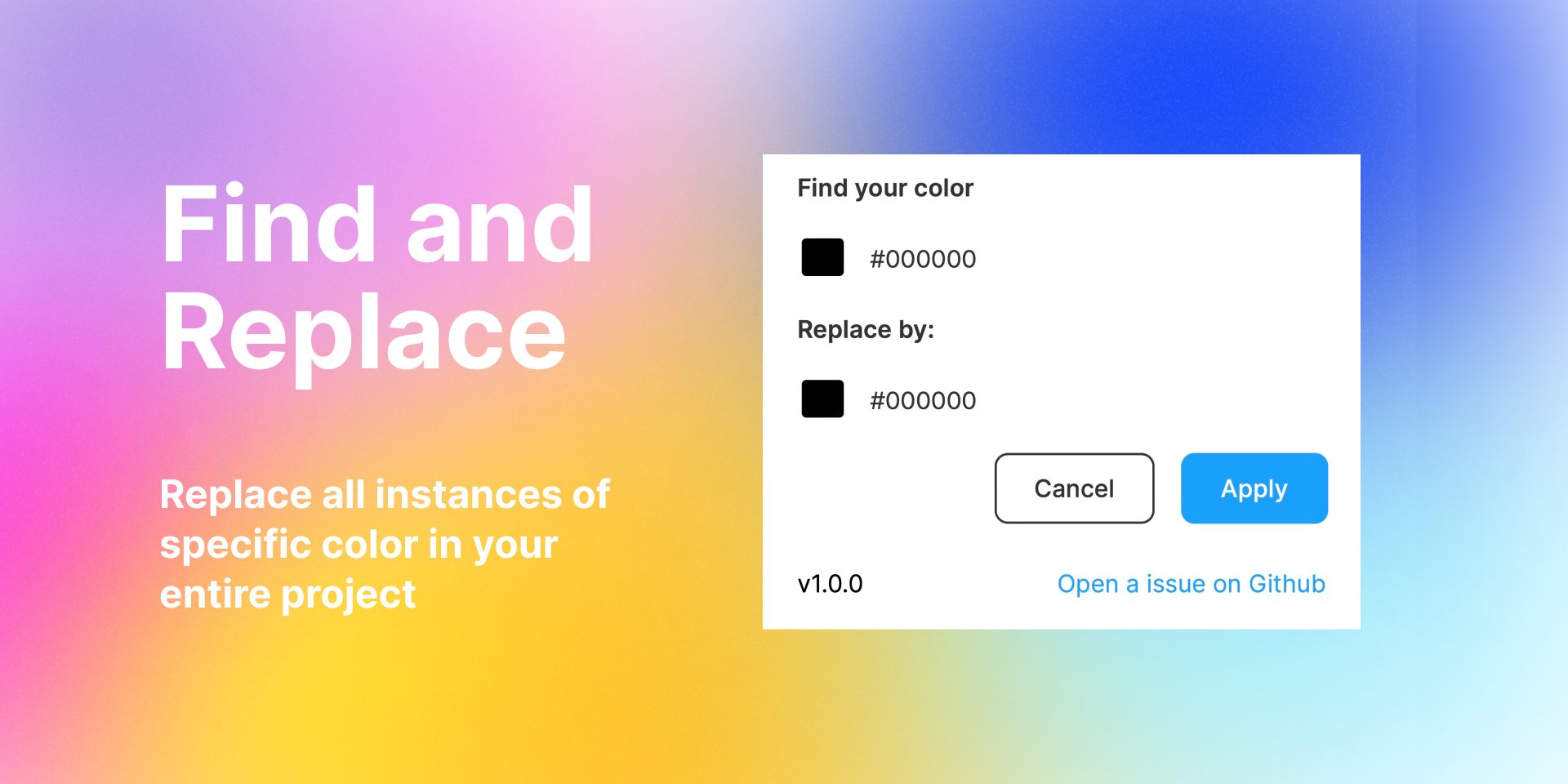Open the color picker for the replacement color

(x=822, y=399)
